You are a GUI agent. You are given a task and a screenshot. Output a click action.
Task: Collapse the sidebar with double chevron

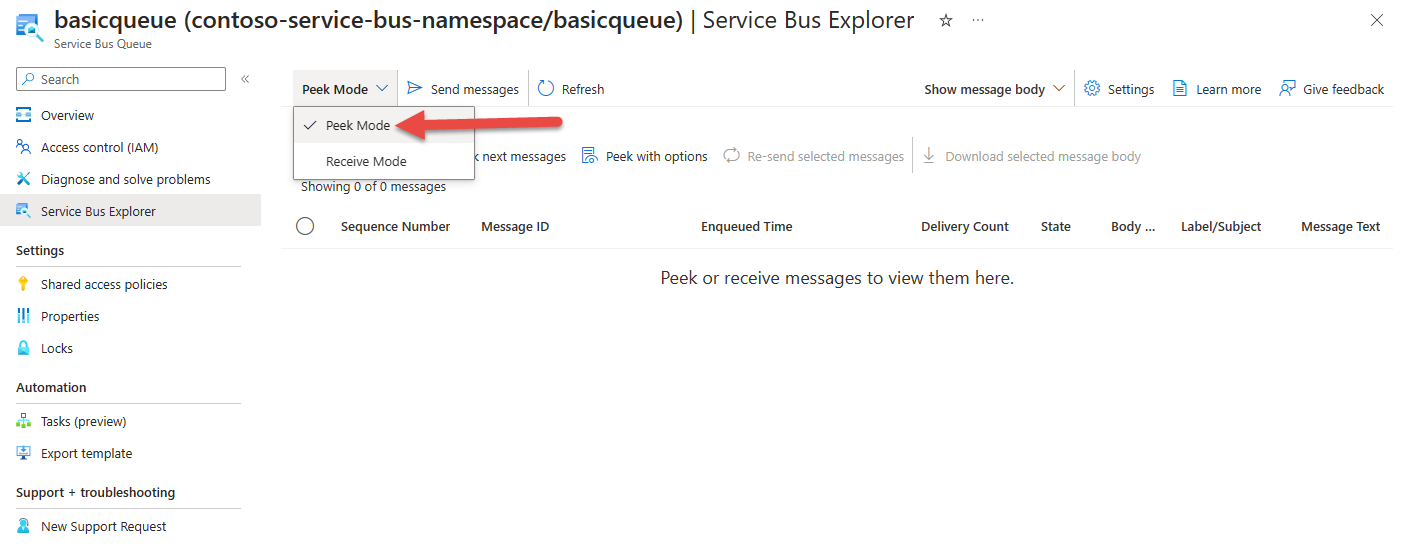[245, 79]
